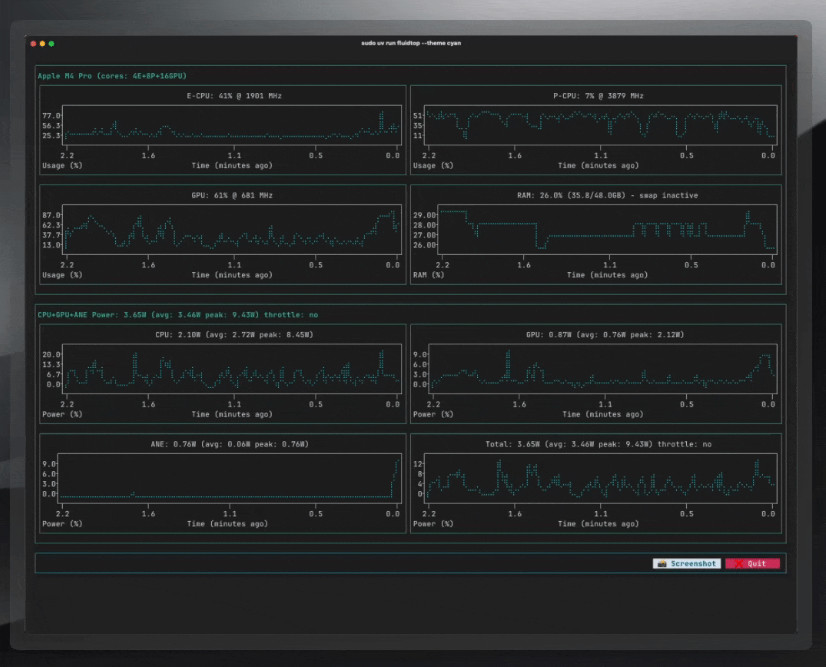826x667 pixels.
Task: Maximize the window using the green dot
Action: (51, 43)
